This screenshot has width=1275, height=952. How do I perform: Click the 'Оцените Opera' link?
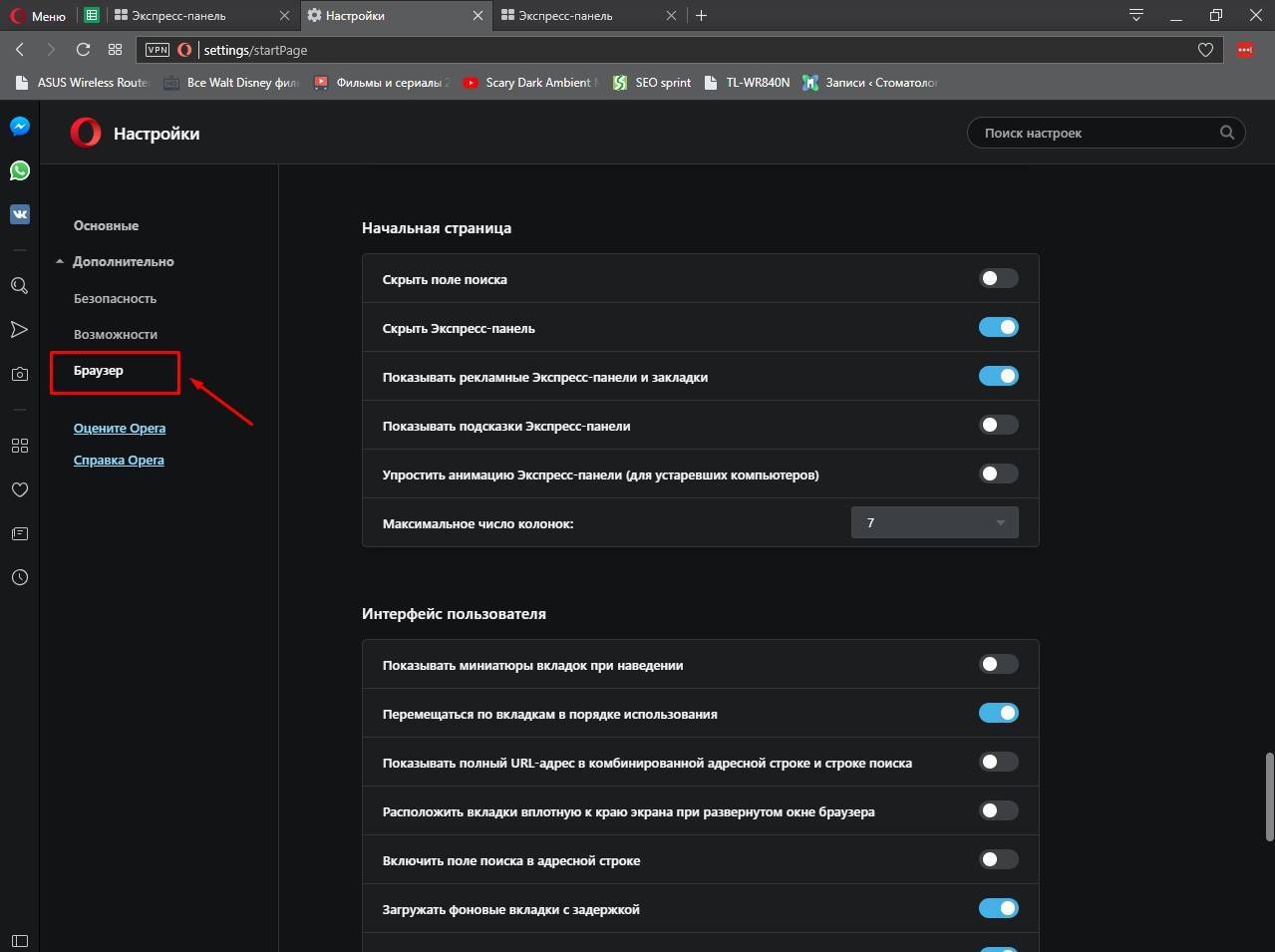(x=120, y=428)
